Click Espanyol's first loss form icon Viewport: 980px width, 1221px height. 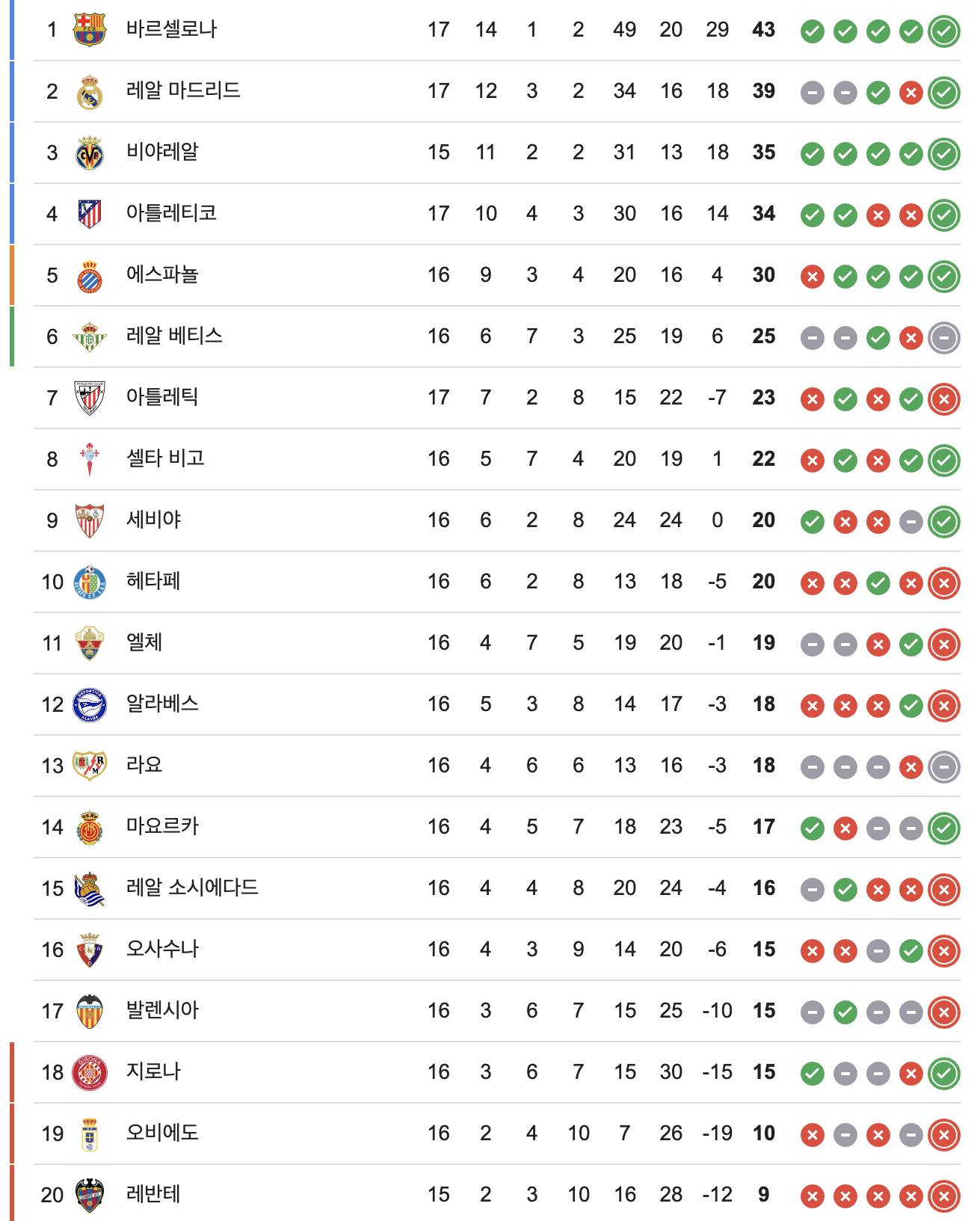[812, 277]
